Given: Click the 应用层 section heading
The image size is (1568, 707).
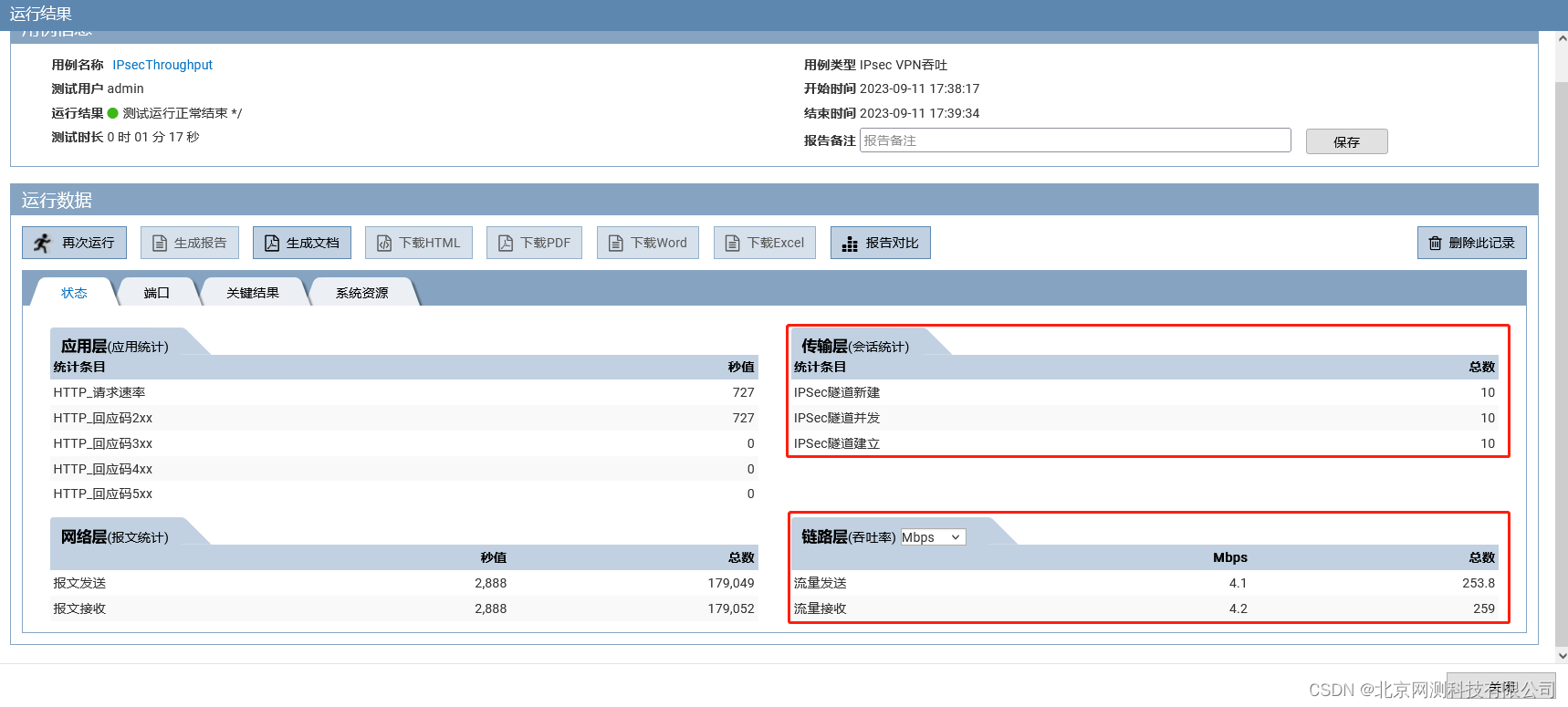Looking at the screenshot, I should pyautogui.click(x=84, y=346).
